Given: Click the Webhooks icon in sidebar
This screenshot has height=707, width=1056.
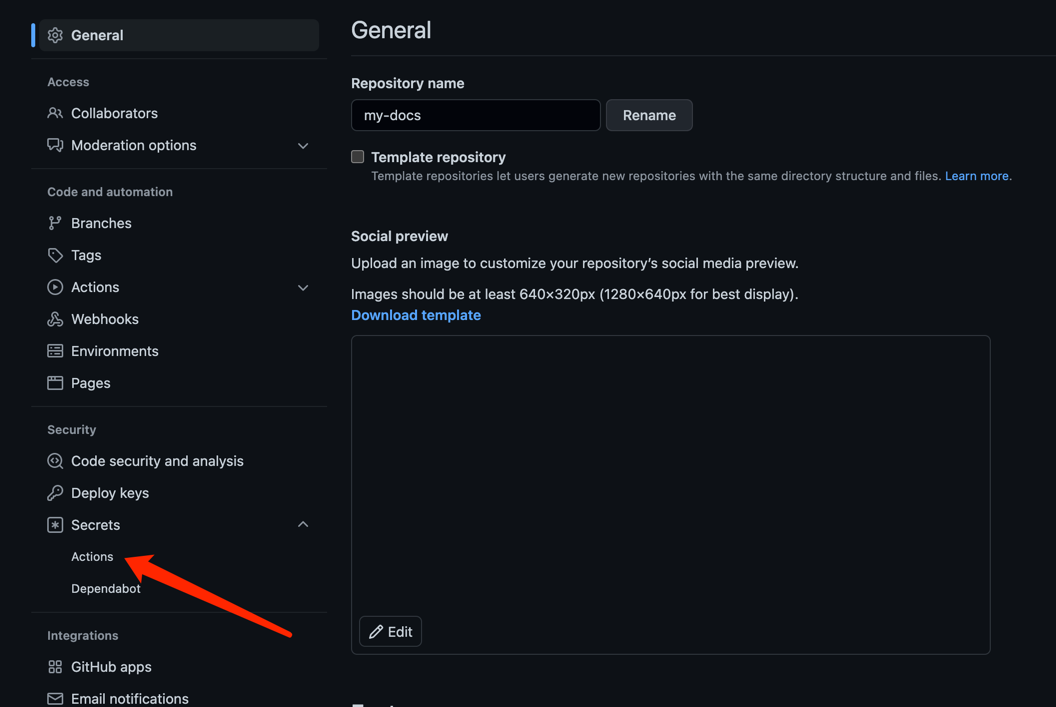Looking at the screenshot, I should point(55,319).
